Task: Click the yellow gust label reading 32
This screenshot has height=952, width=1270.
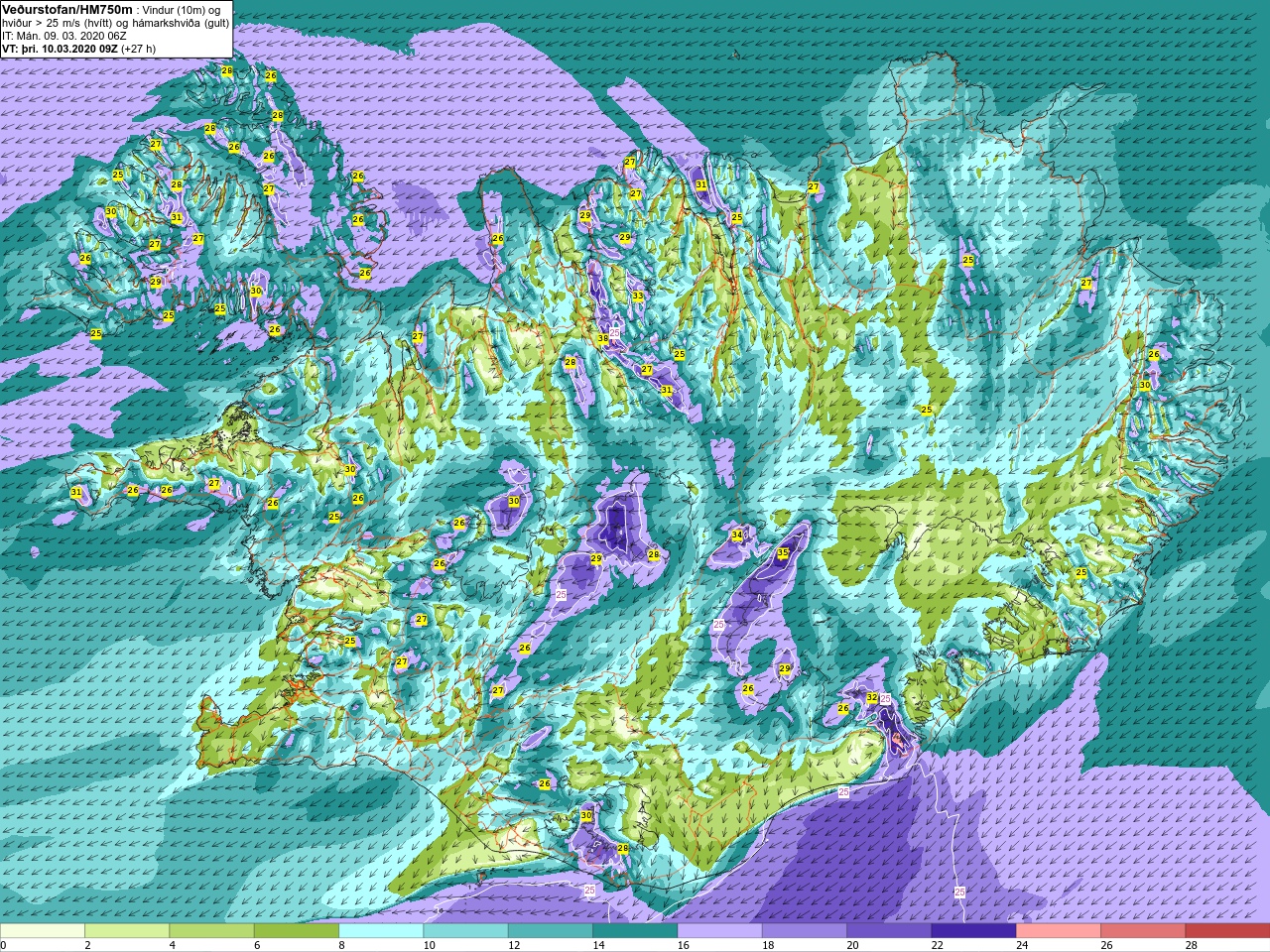Action: pos(872,698)
